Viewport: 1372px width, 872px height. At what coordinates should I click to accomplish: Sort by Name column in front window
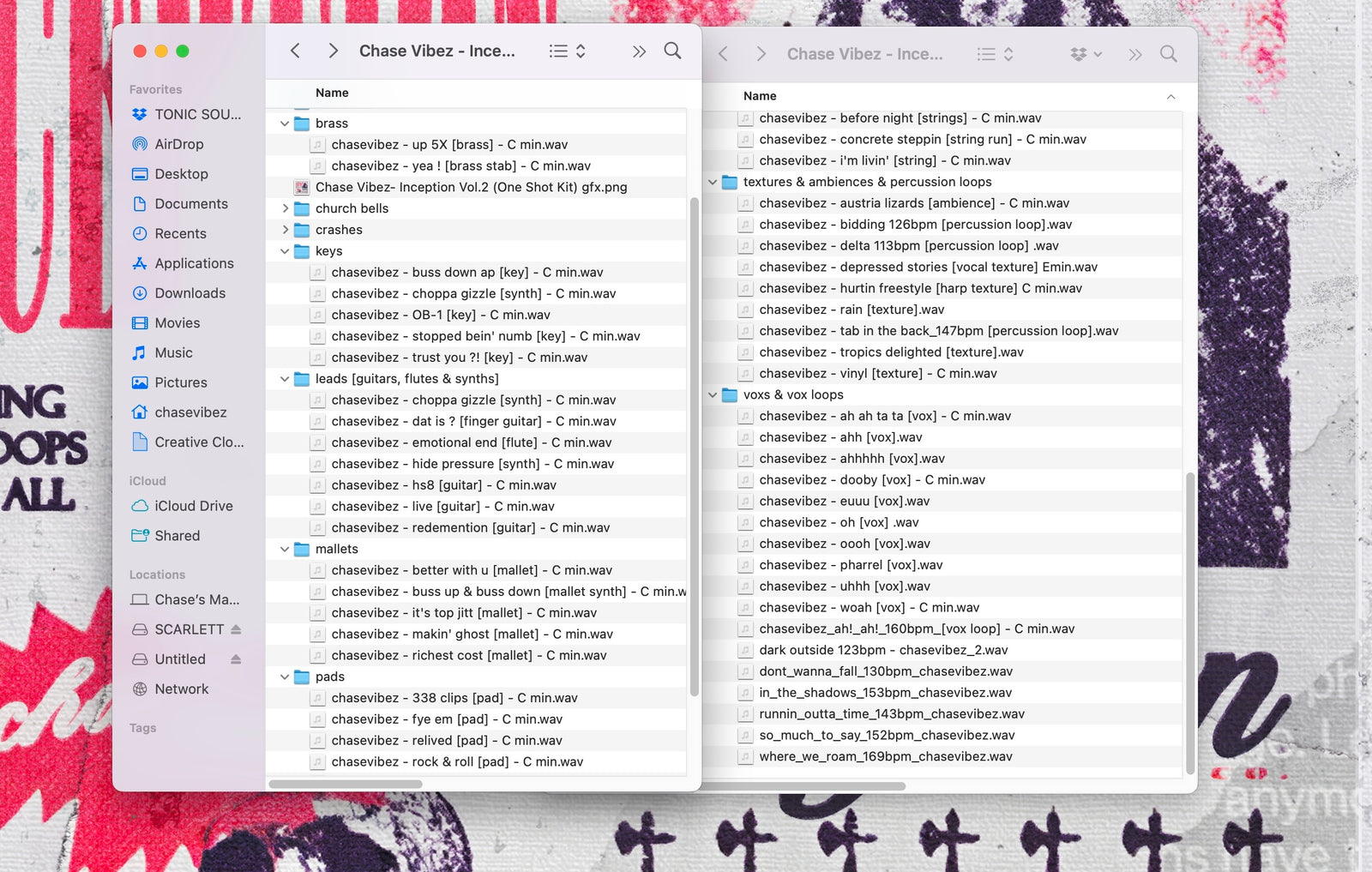(x=332, y=93)
